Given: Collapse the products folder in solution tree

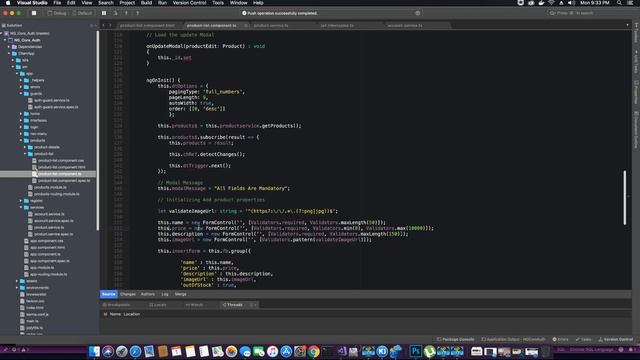Looking at the screenshot, I should coord(21,140).
